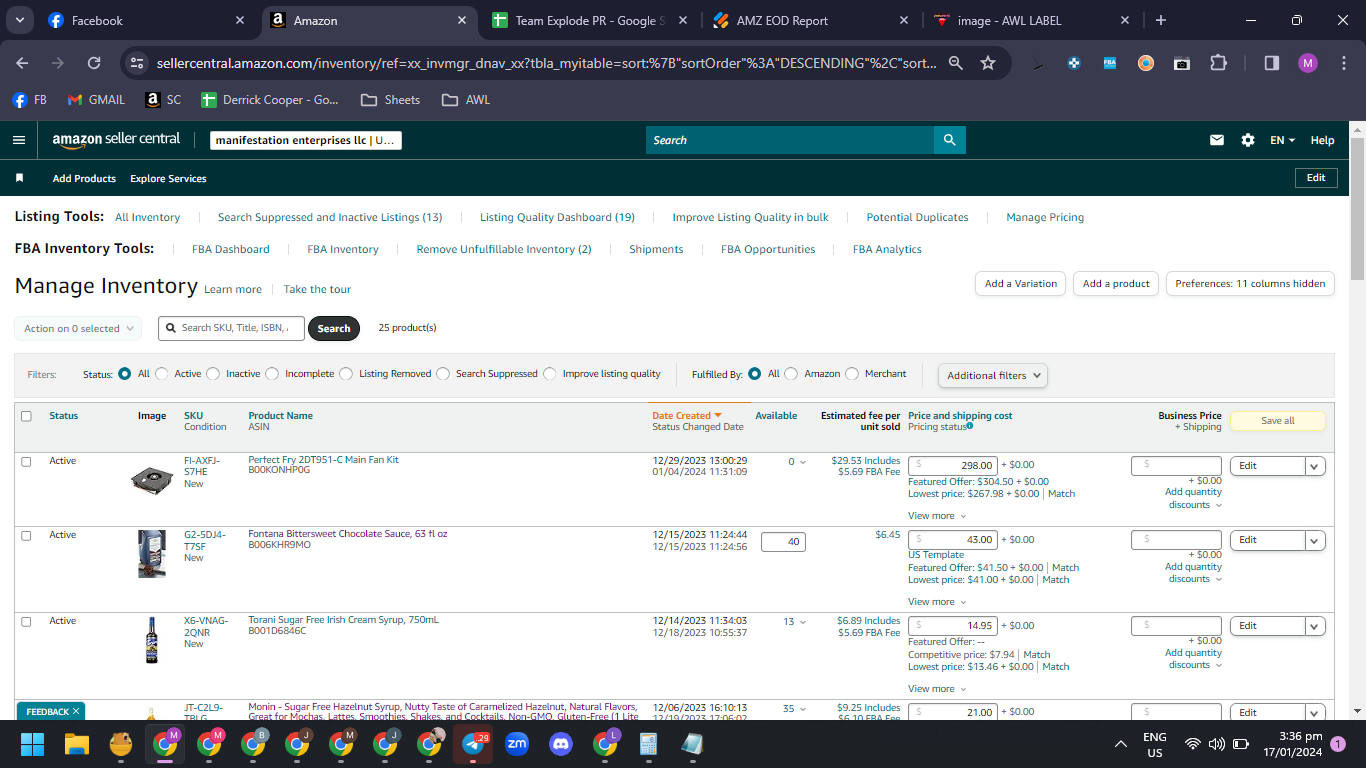Open the volume control in system tray
The width and height of the screenshot is (1366, 768).
1217,744
